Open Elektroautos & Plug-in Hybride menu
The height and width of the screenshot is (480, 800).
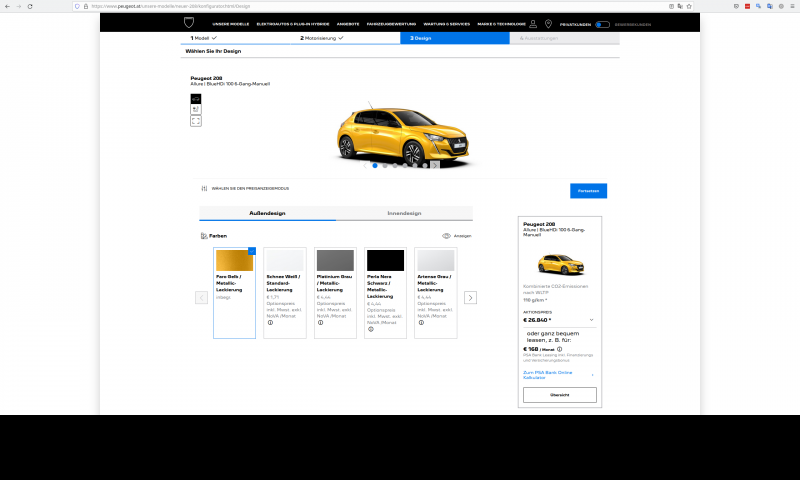293,24
